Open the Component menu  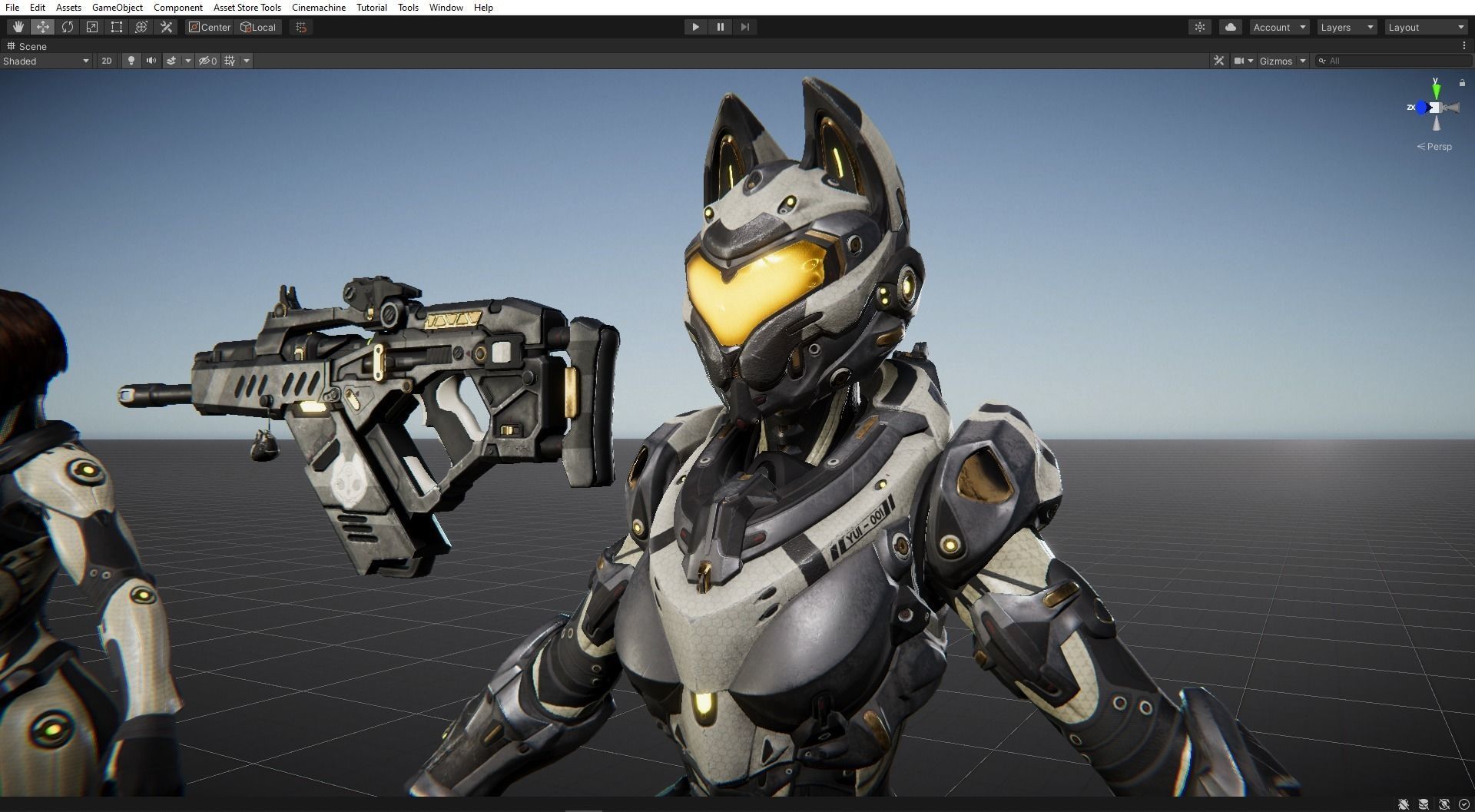click(178, 8)
